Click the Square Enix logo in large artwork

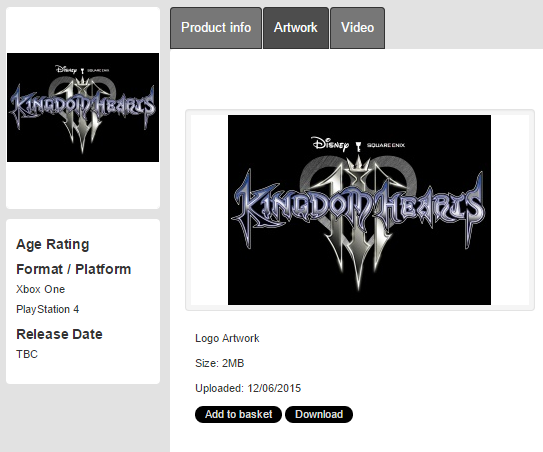pyautogui.click(x=385, y=145)
